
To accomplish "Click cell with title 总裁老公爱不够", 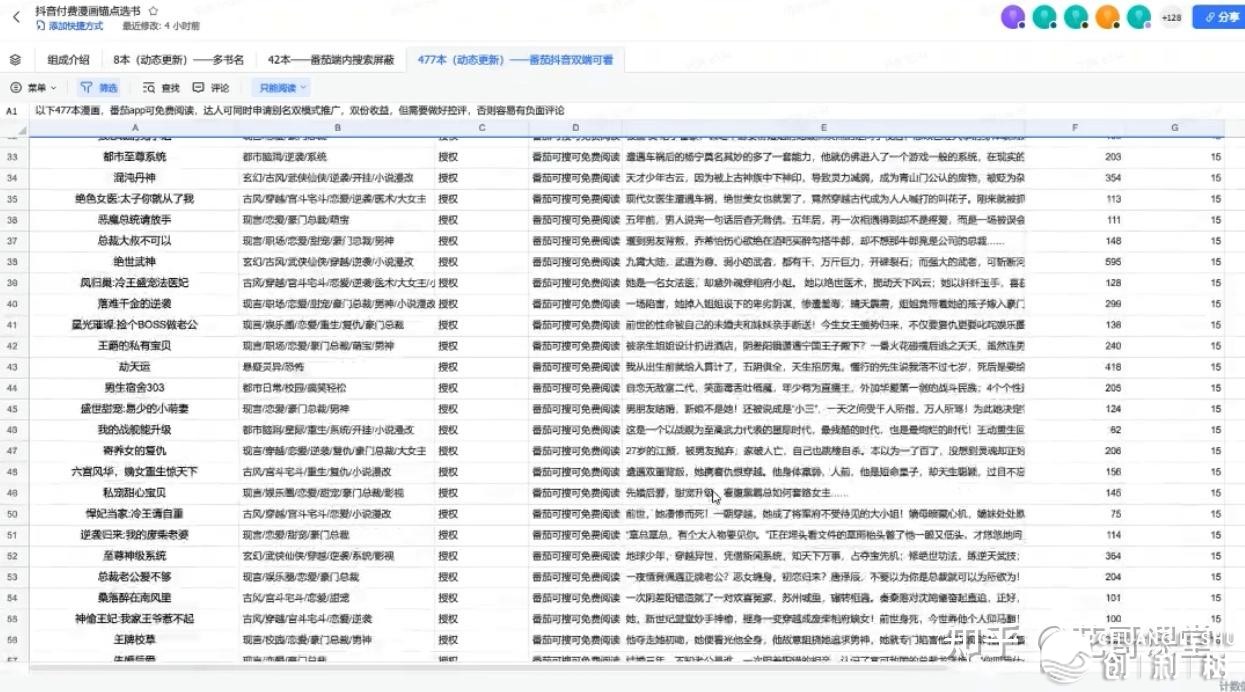I will click(133, 577).
